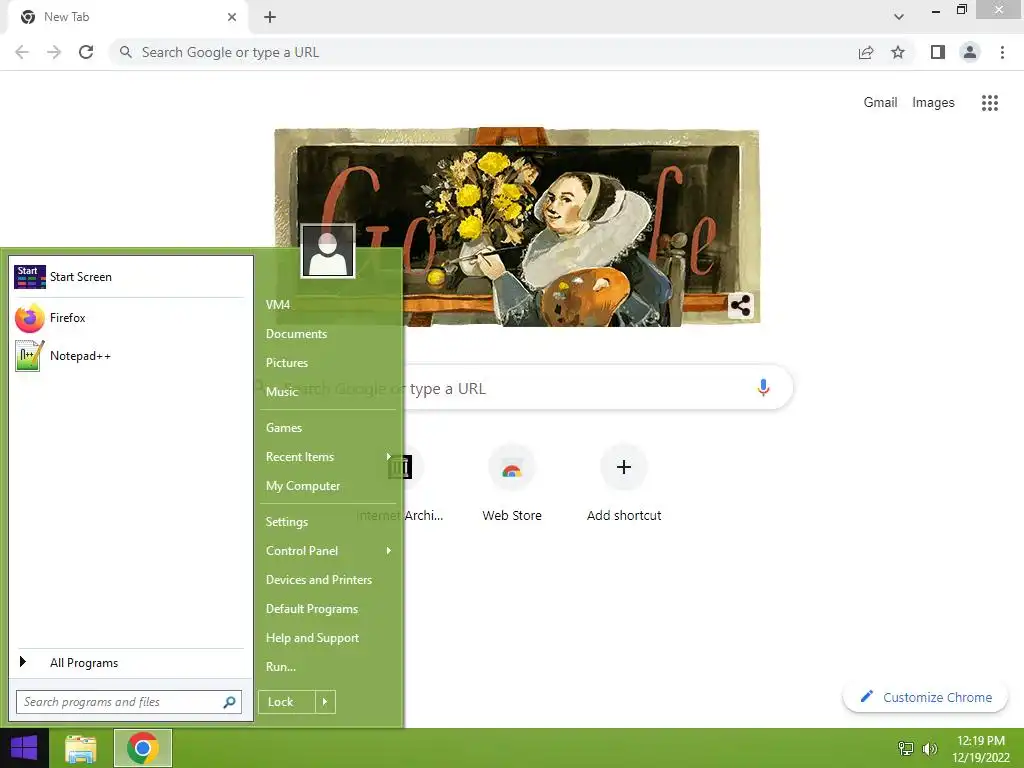Open a new tab with plus button
The image size is (1024, 768).
(270, 17)
